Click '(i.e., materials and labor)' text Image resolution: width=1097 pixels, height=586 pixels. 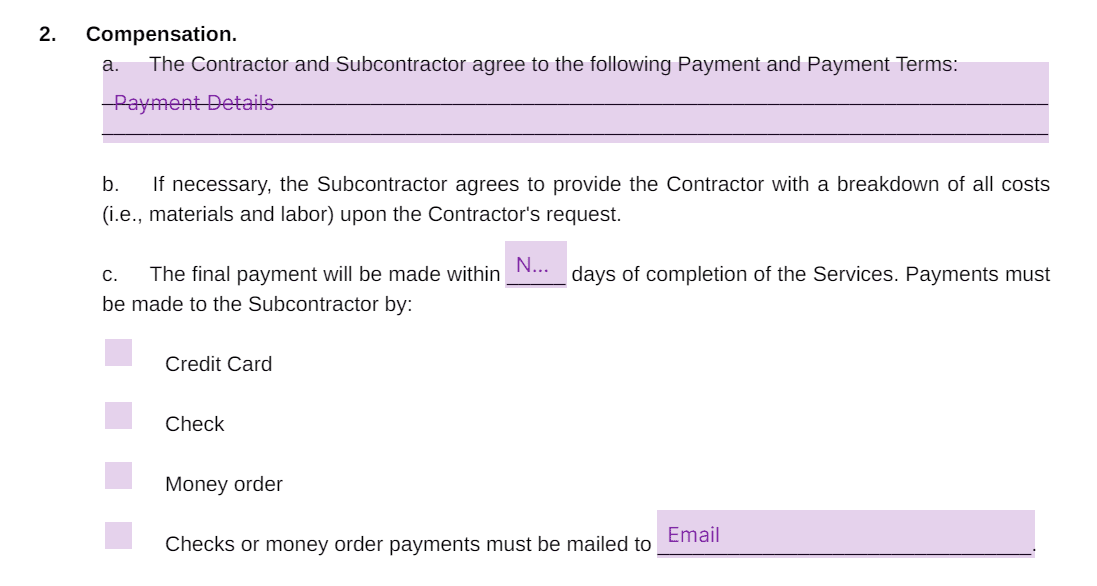tap(218, 214)
